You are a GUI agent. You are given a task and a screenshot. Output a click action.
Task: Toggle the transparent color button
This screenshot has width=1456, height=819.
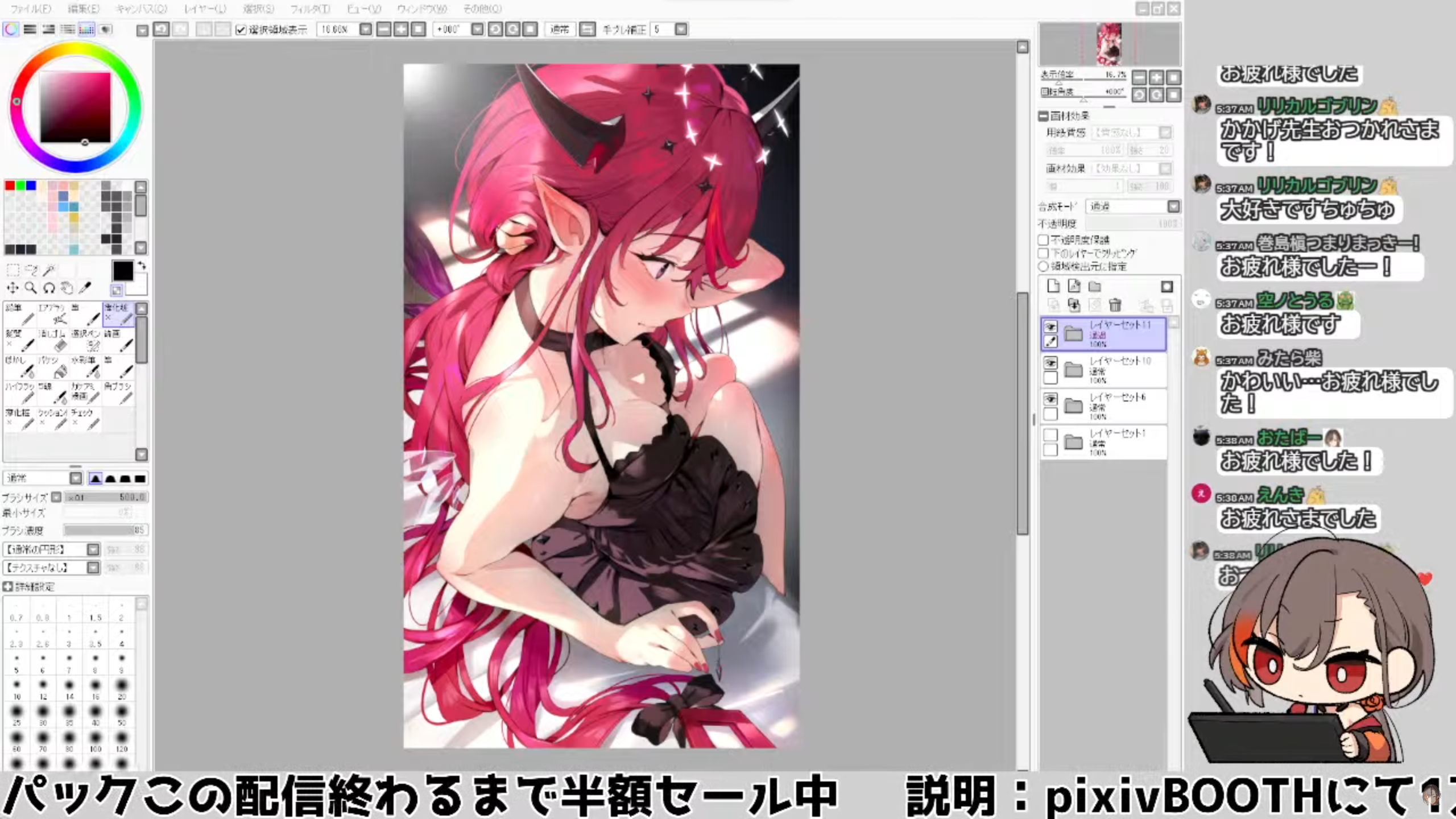tap(117, 291)
